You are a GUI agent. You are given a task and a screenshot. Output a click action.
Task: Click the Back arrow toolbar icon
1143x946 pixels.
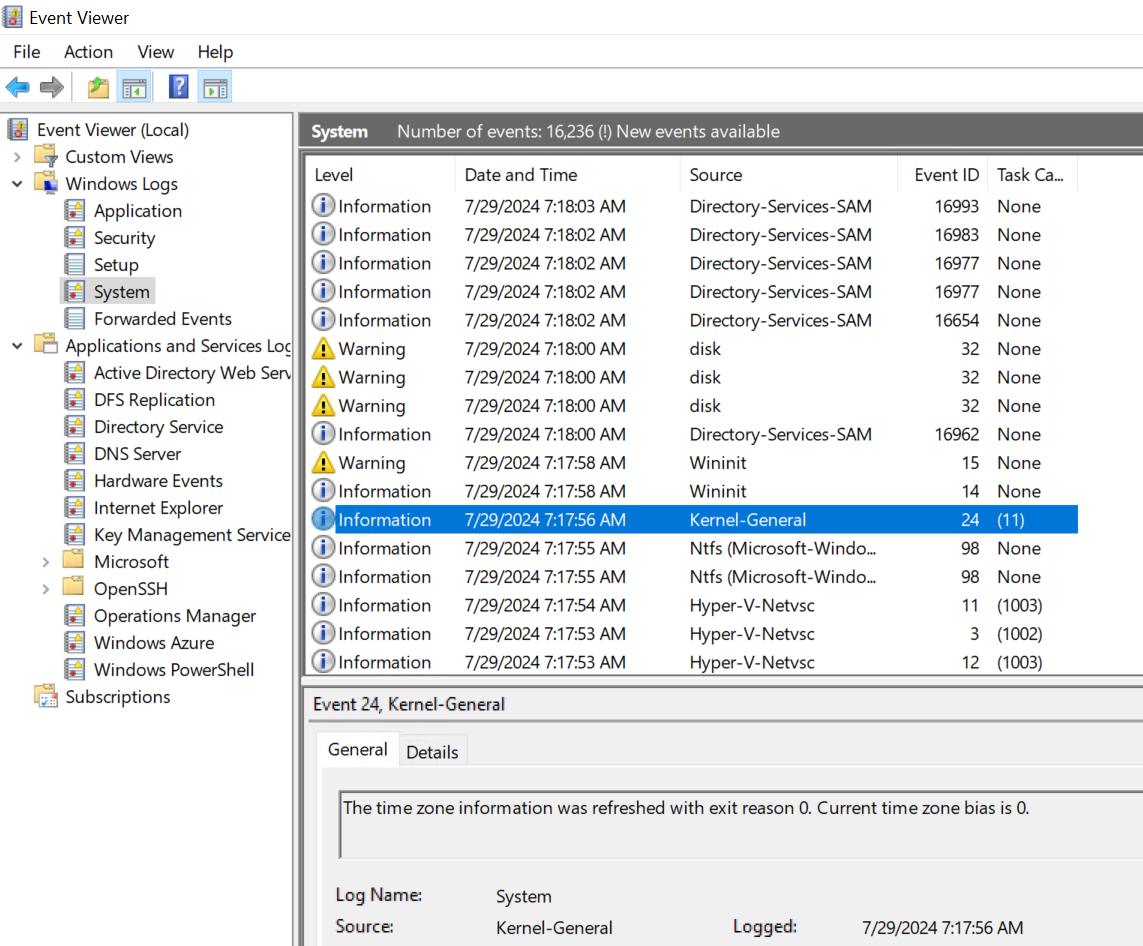[17, 88]
